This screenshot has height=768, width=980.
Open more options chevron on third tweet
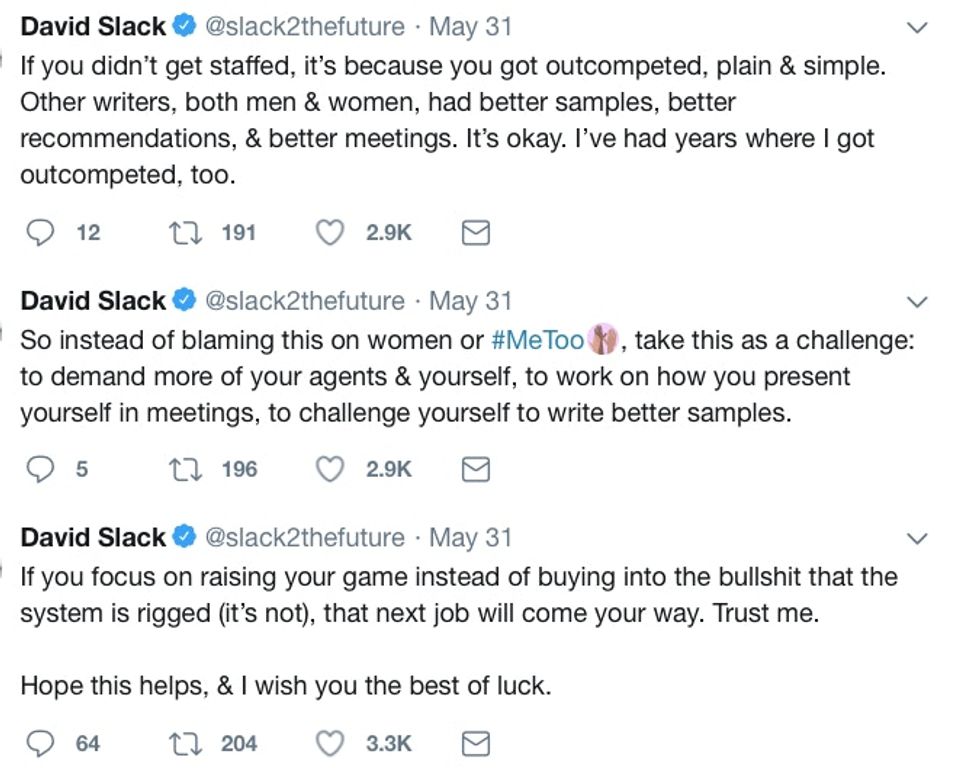tap(916, 539)
